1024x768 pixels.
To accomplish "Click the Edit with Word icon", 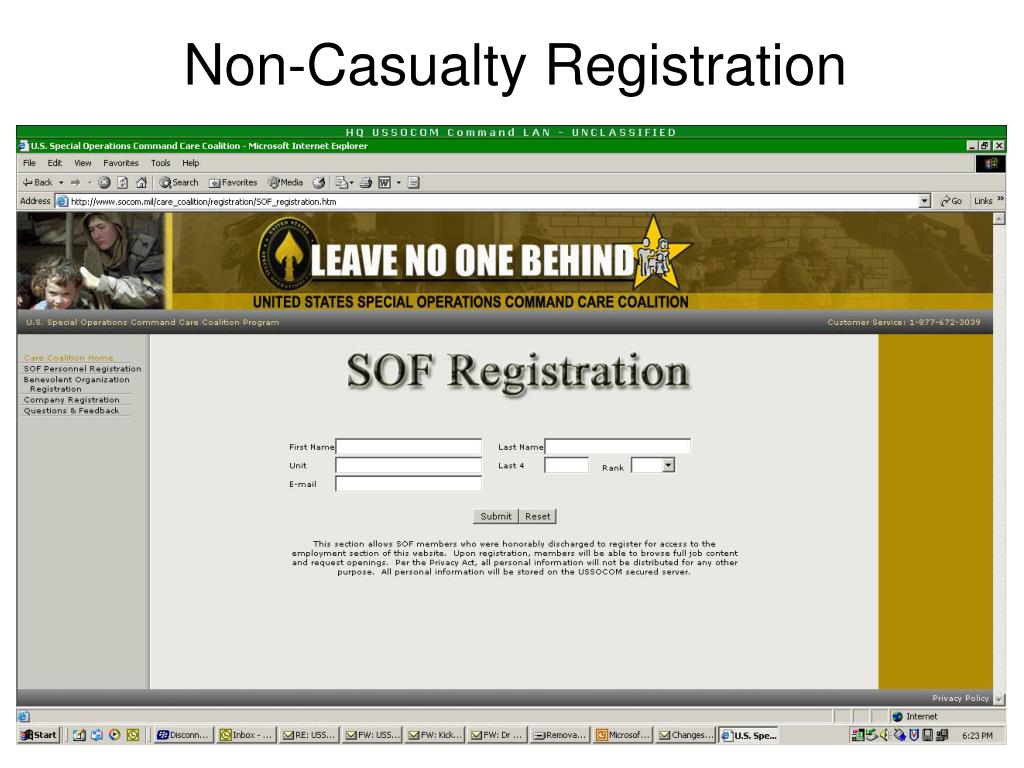I will 385,183.
